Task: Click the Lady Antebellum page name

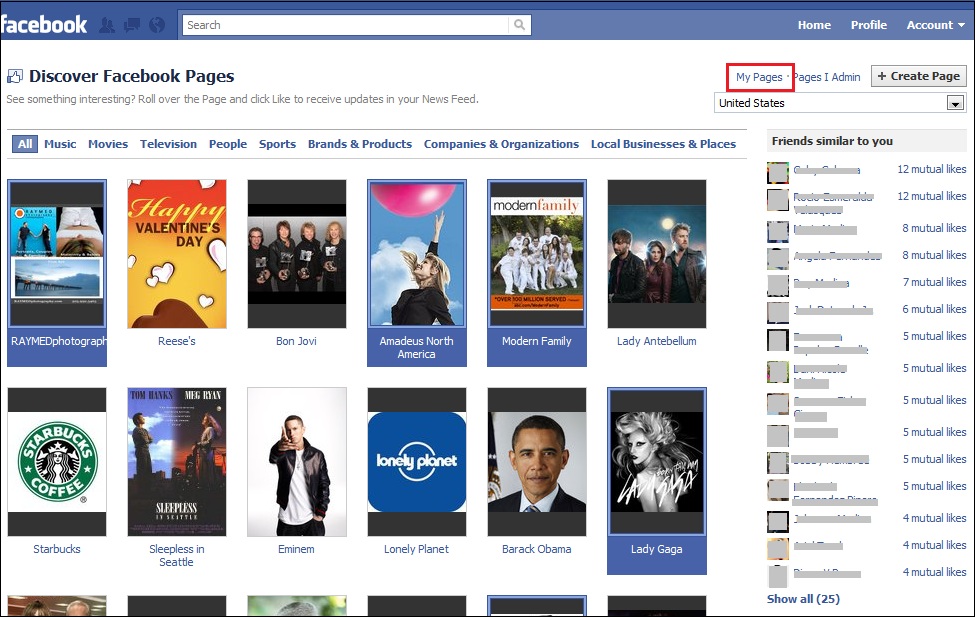Action: pos(657,341)
